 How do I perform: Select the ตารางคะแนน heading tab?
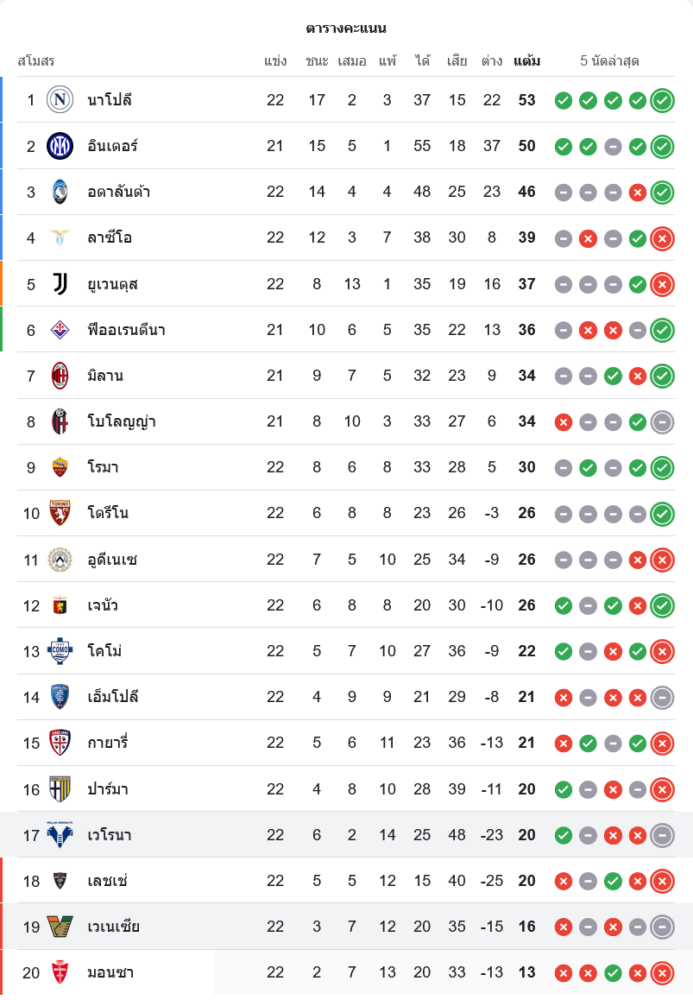346,28
